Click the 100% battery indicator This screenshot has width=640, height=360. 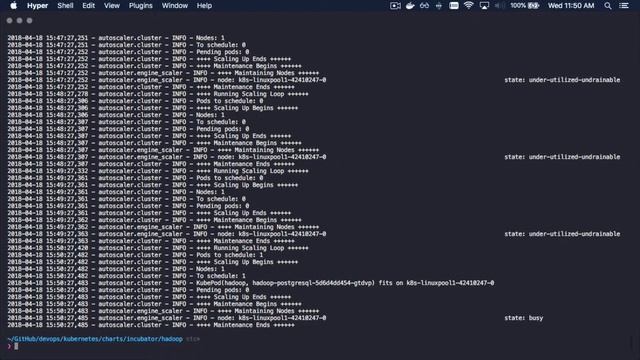coord(524,6)
